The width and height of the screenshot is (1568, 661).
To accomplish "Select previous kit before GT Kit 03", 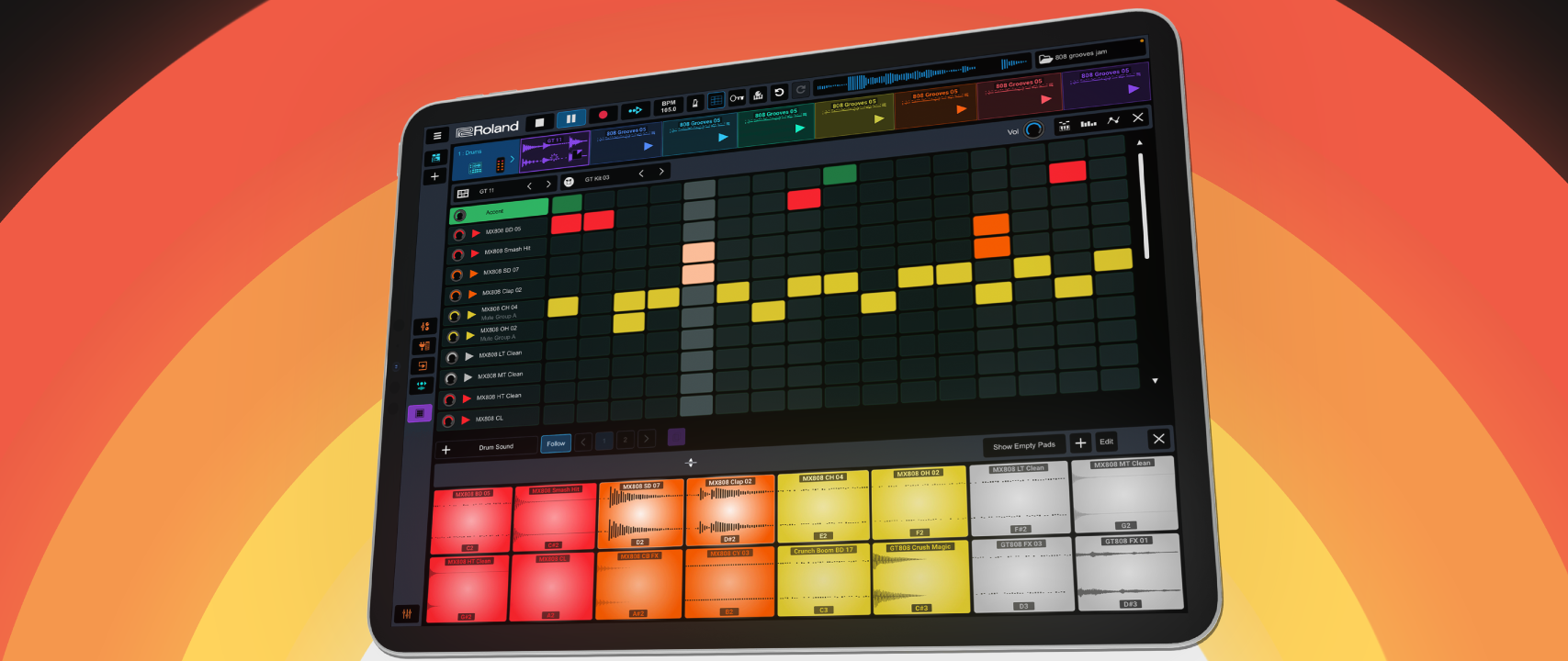I will (641, 174).
